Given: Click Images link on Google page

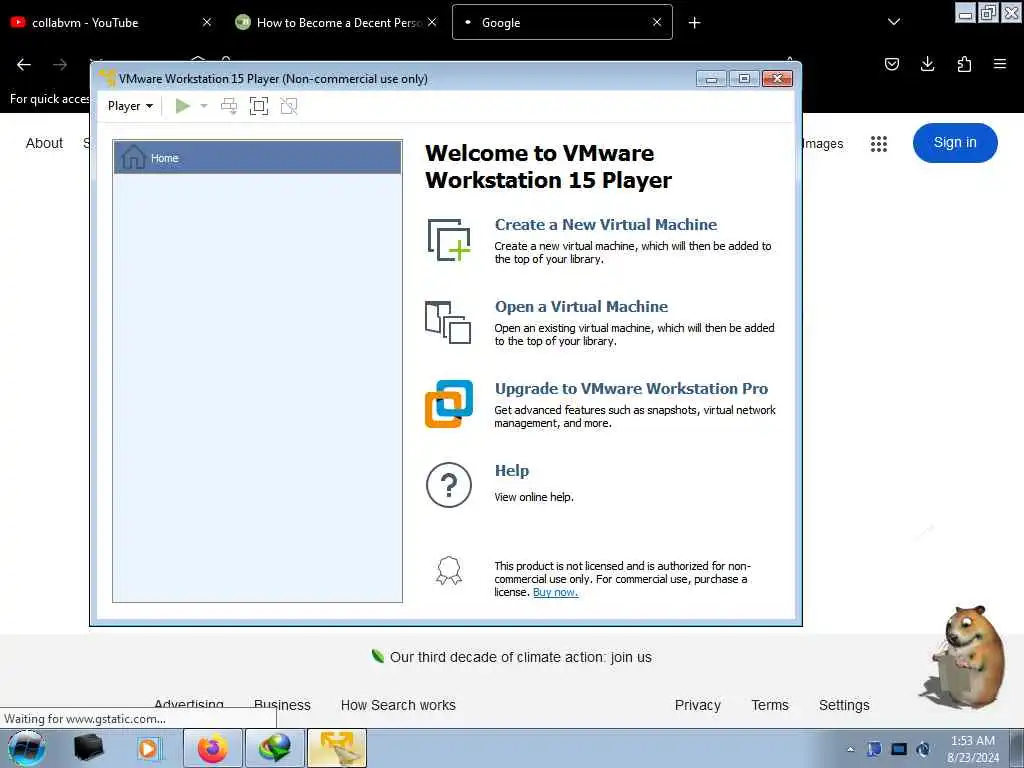Looking at the screenshot, I should click(823, 143).
